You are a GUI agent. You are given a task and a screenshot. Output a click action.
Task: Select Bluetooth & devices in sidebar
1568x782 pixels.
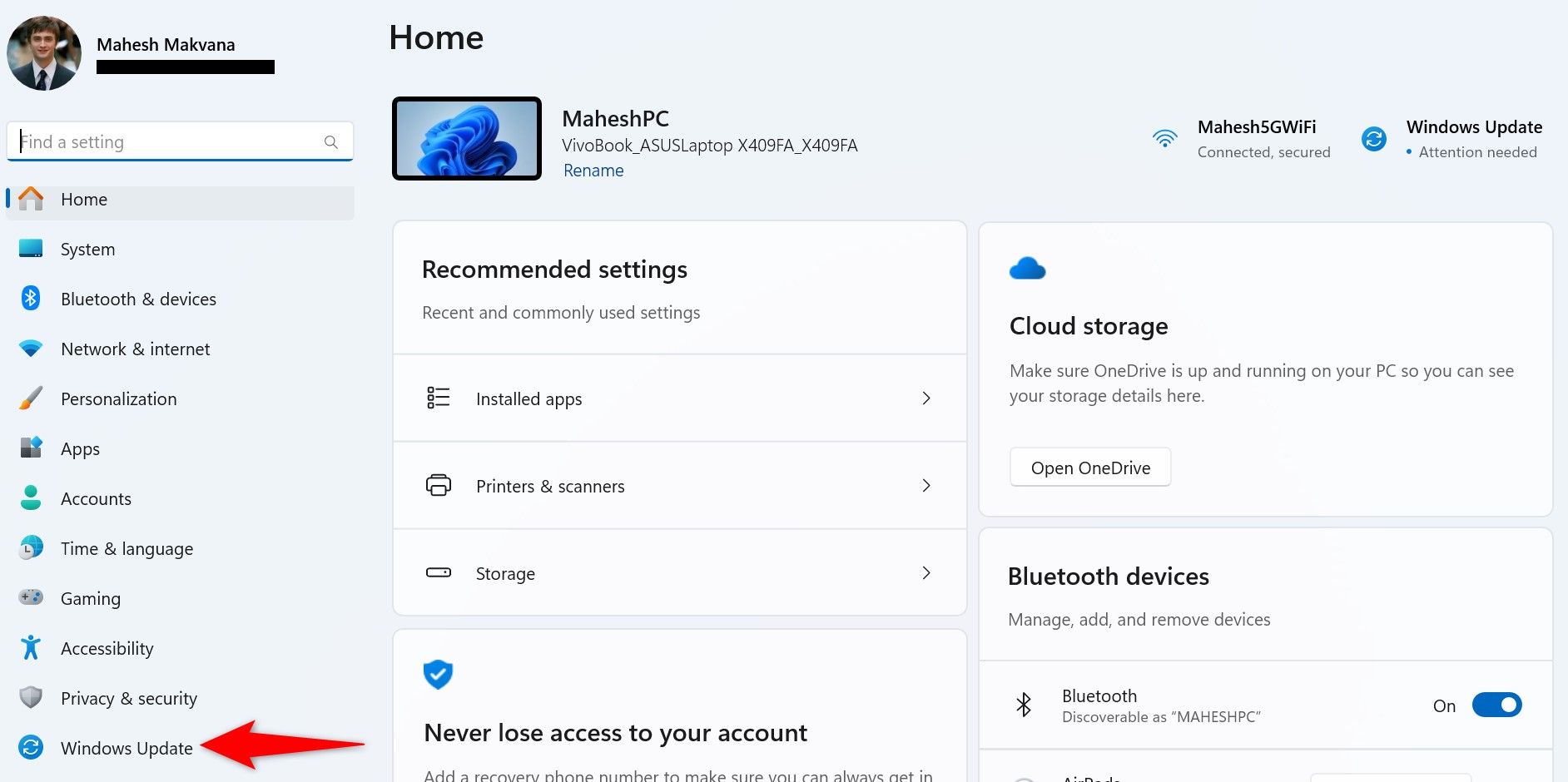(181, 299)
